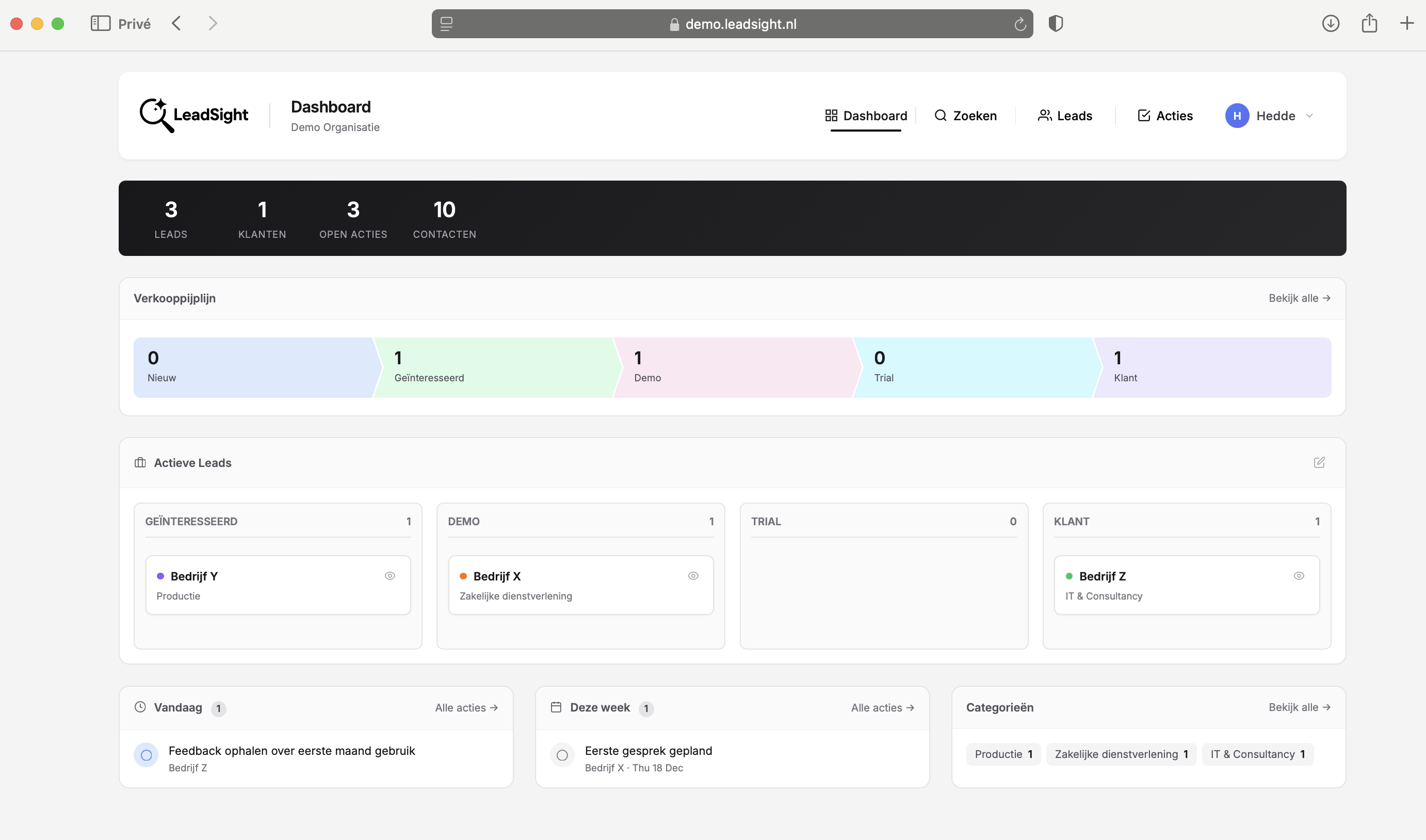The image size is (1426, 840).
Task: Open Acties via the checkmark icon
Action: pos(1144,116)
